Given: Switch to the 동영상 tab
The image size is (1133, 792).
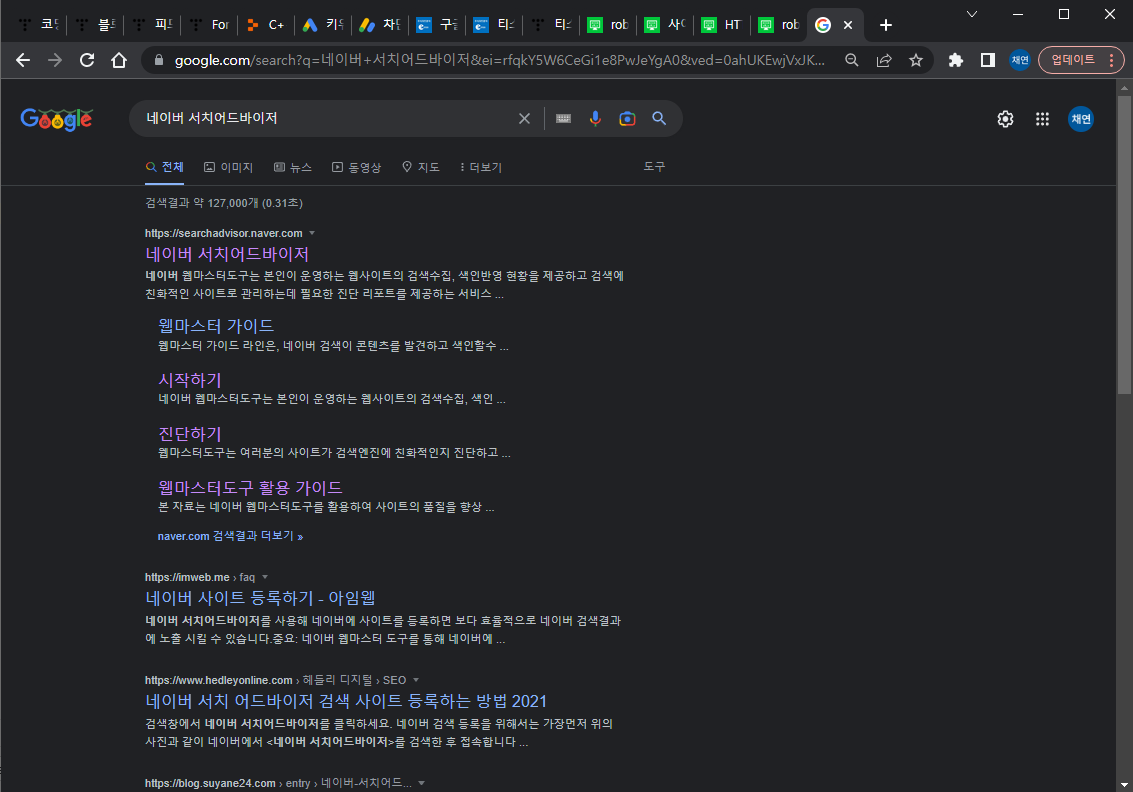Looking at the screenshot, I should (356, 167).
